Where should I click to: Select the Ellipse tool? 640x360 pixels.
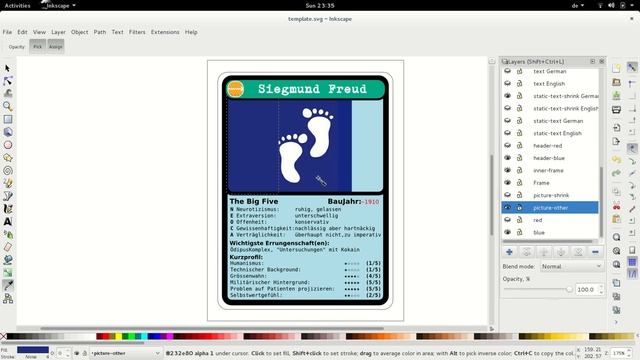tap(7, 144)
